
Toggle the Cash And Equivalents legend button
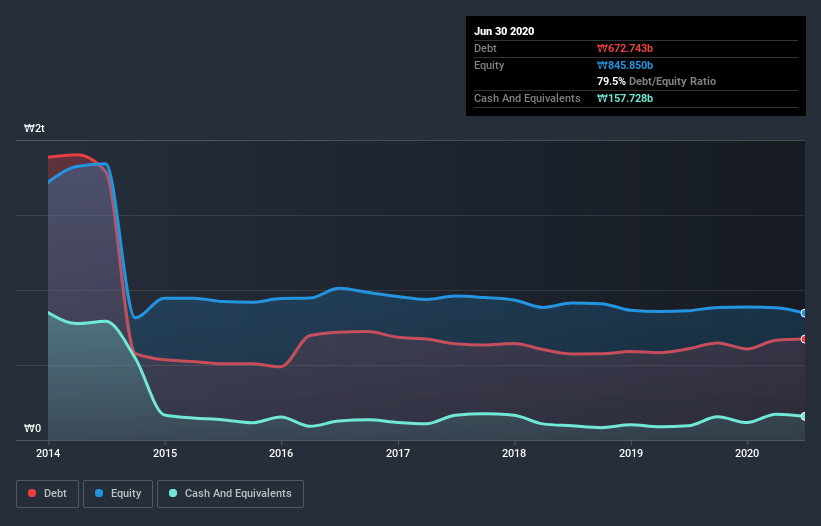tap(230, 494)
